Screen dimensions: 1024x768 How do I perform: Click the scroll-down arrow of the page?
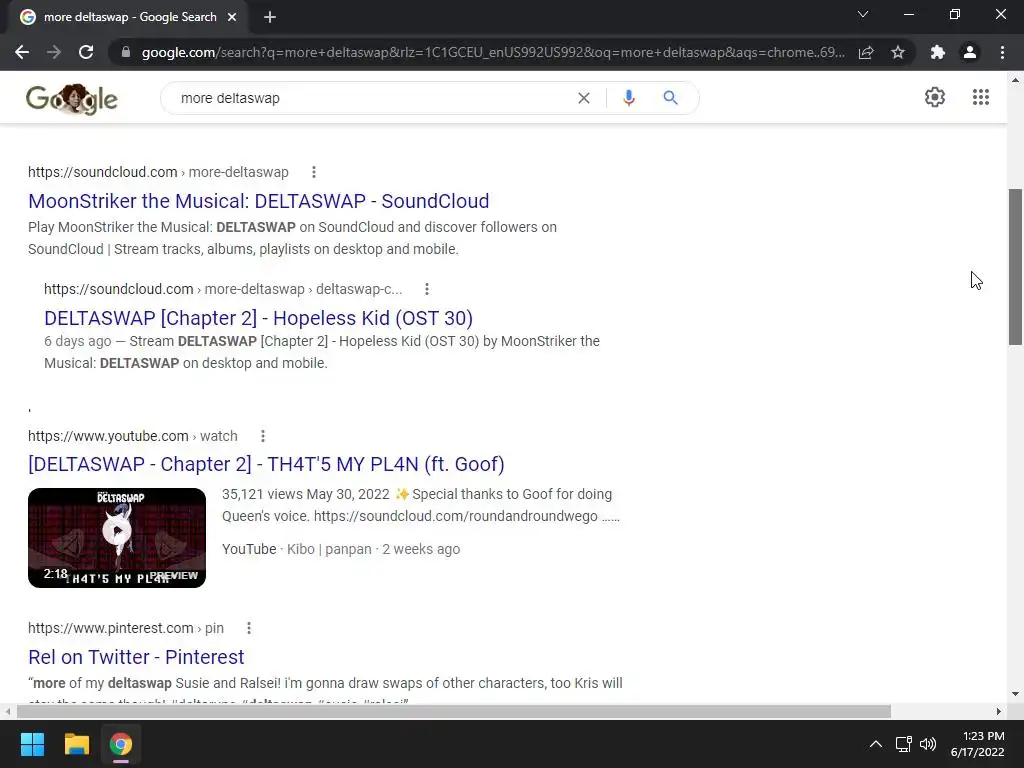(1015, 694)
